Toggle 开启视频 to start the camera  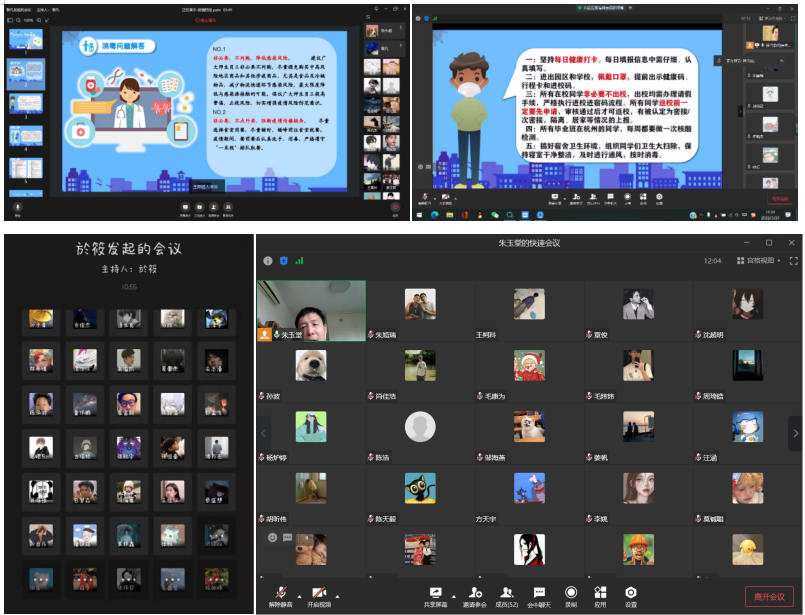tap(319, 593)
